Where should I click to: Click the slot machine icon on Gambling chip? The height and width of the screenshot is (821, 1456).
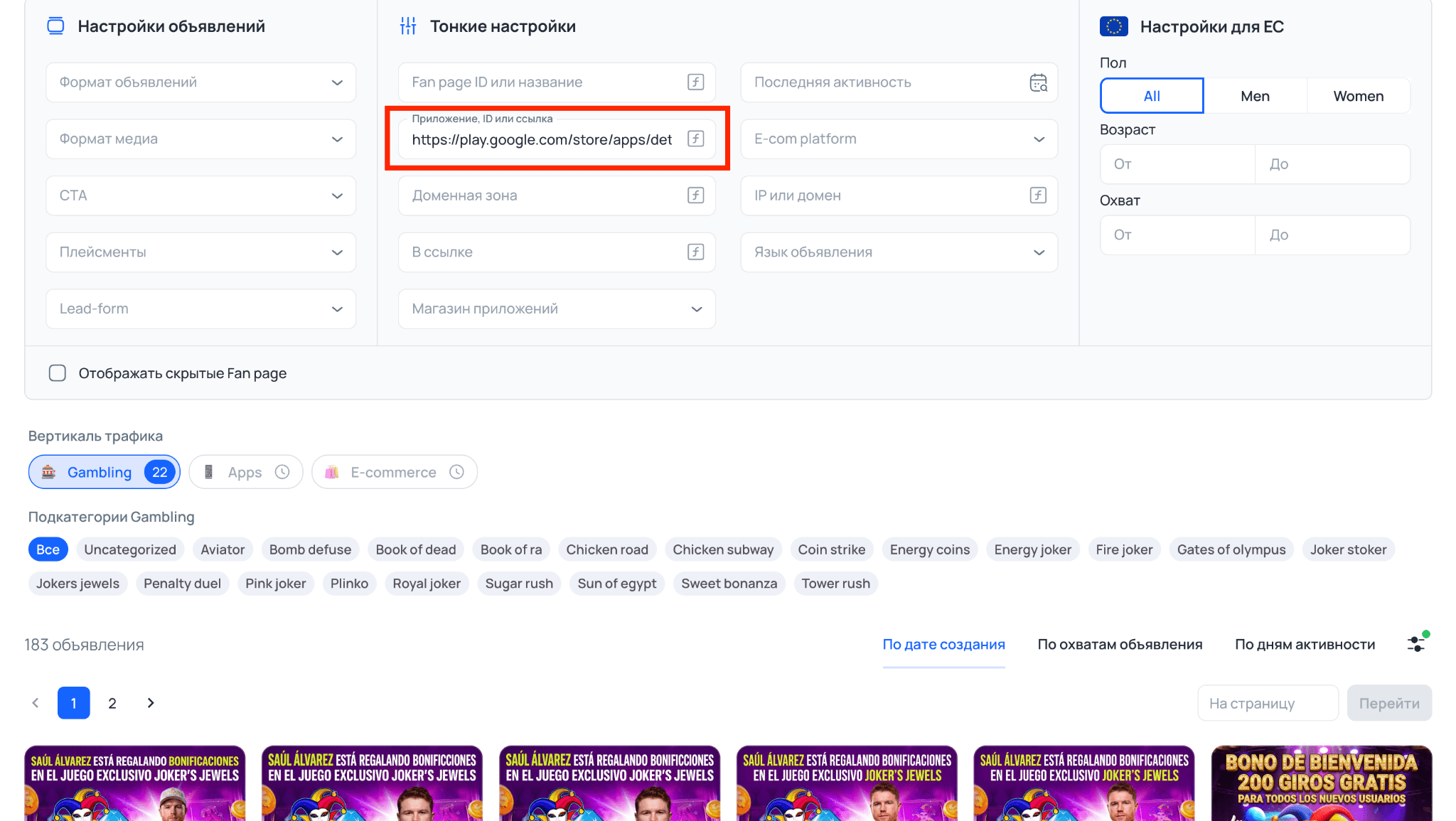pyautogui.click(x=48, y=472)
